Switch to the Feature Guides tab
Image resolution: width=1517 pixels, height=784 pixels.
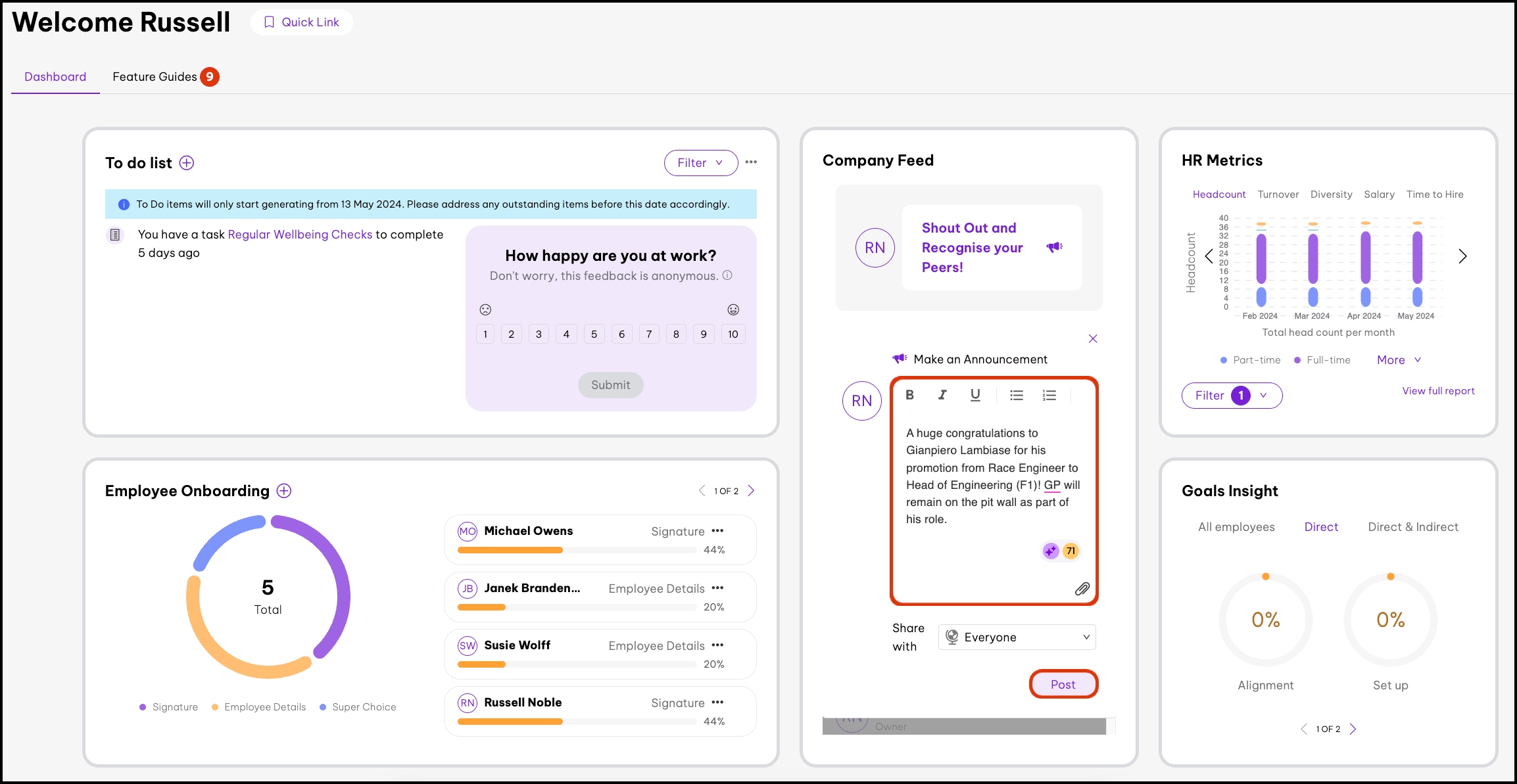(x=155, y=77)
